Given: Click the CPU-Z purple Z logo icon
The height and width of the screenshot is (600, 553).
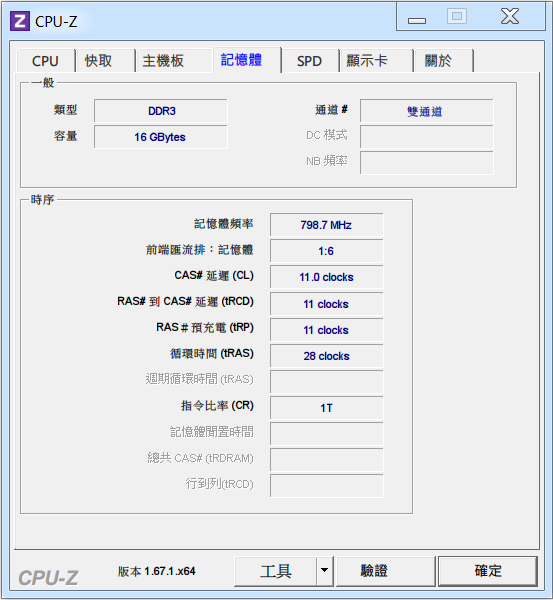Looking at the screenshot, I should [20, 21].
